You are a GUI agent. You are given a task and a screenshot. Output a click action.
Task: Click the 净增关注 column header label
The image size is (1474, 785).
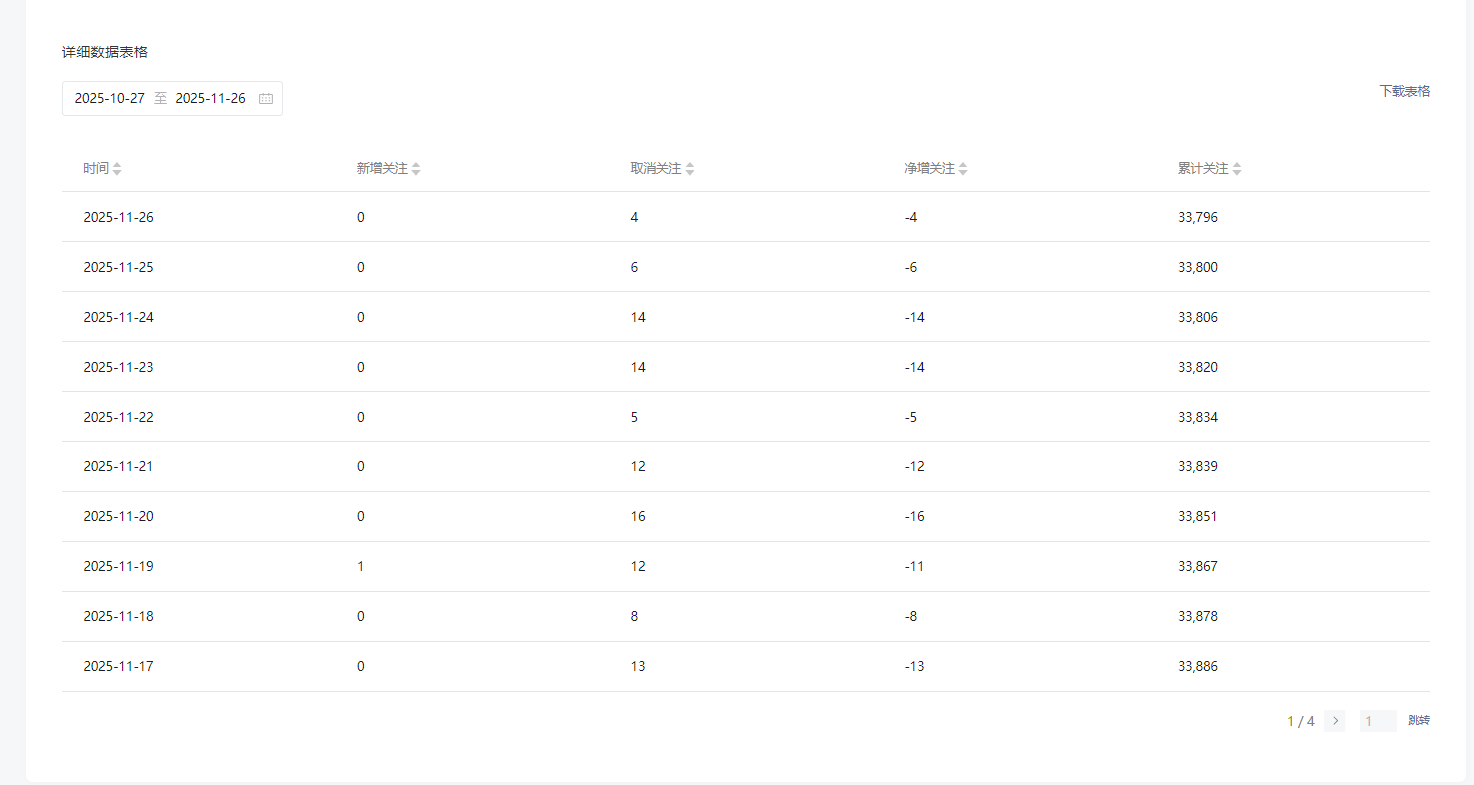929,169
